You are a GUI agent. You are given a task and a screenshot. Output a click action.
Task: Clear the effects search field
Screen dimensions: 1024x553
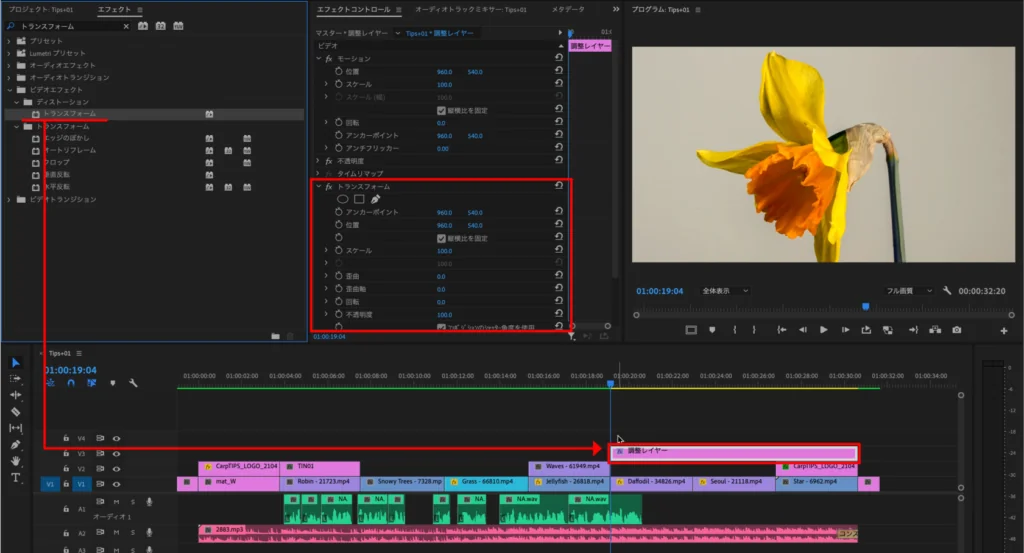tap(126, 26)
